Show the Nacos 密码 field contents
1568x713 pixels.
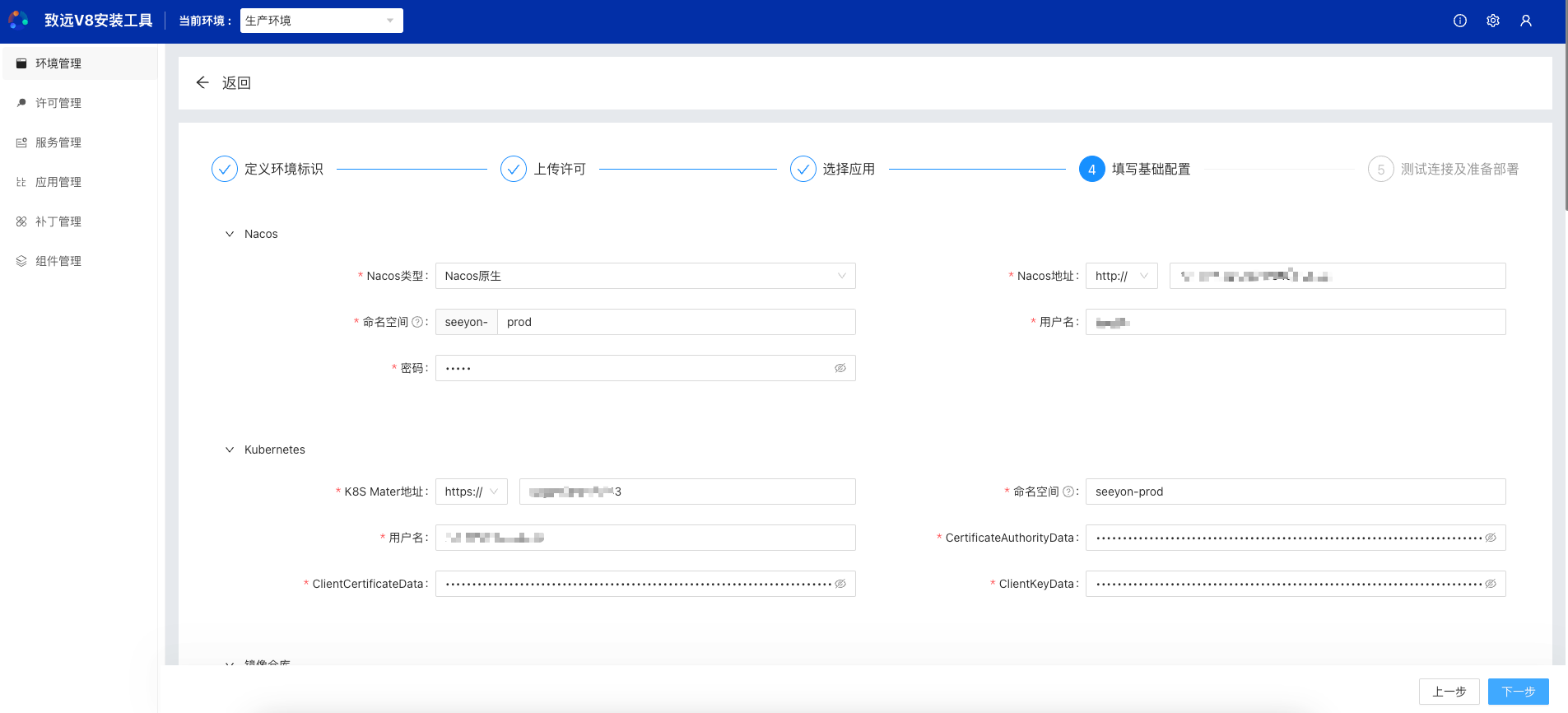tap(840, 368)
